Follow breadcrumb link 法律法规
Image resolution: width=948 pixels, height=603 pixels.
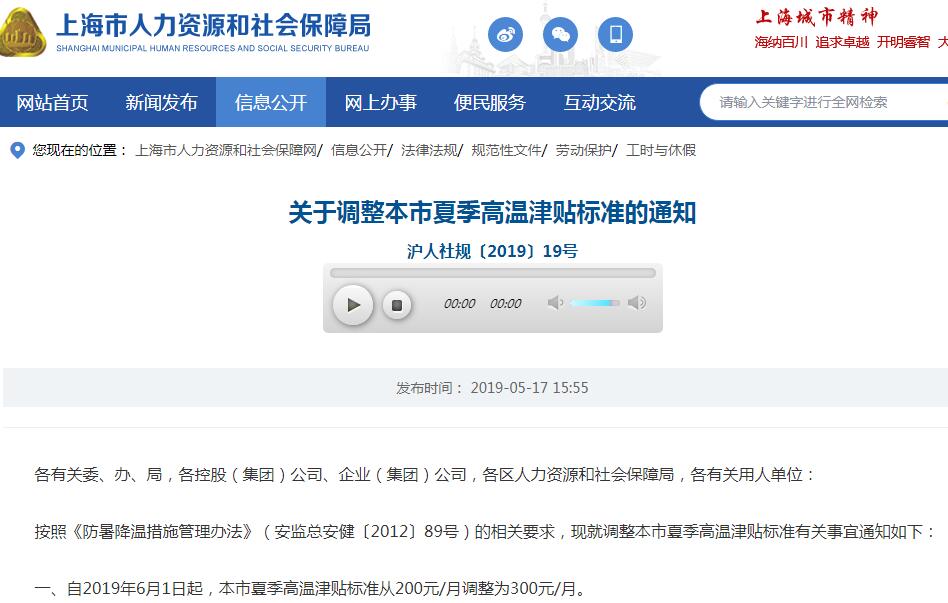429,150
